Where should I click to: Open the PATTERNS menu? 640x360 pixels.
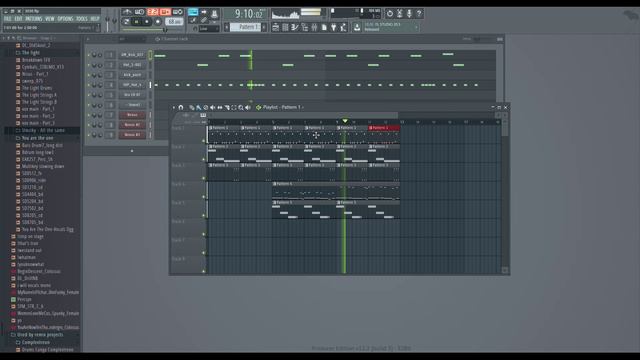click(33, 19)
